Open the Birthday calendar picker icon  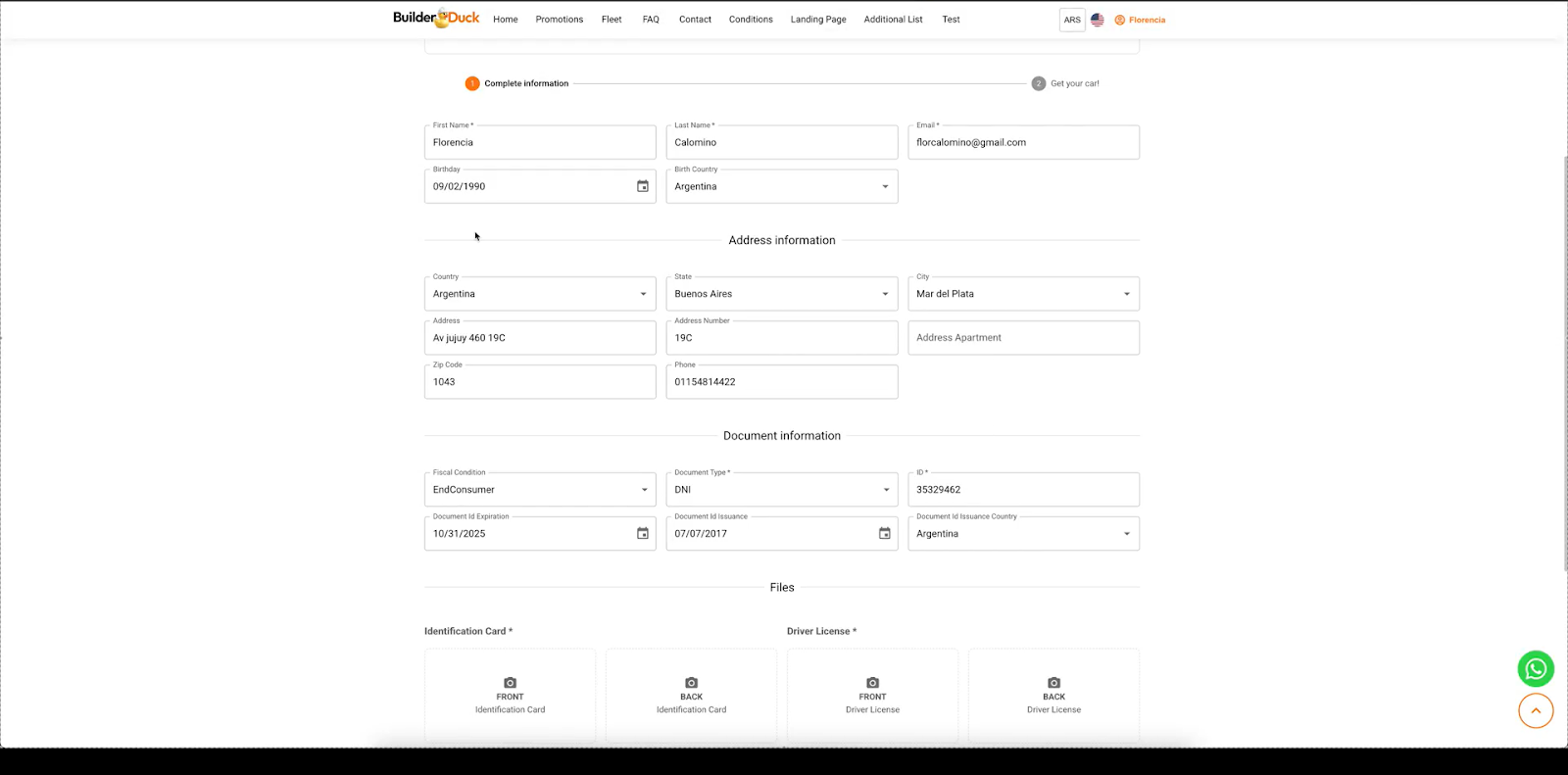(643, 186)
